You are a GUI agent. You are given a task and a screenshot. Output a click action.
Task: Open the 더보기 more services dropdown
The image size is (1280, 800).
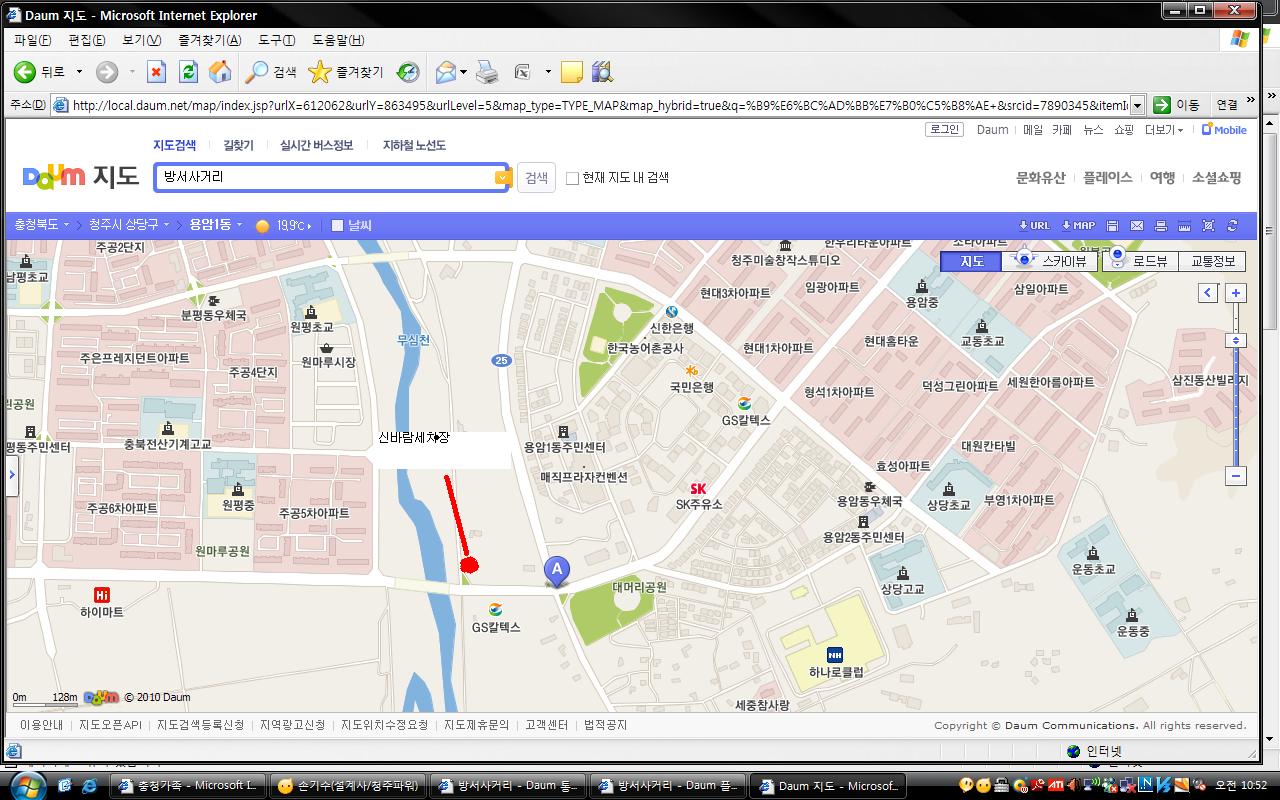click(x=1164, y=130)
